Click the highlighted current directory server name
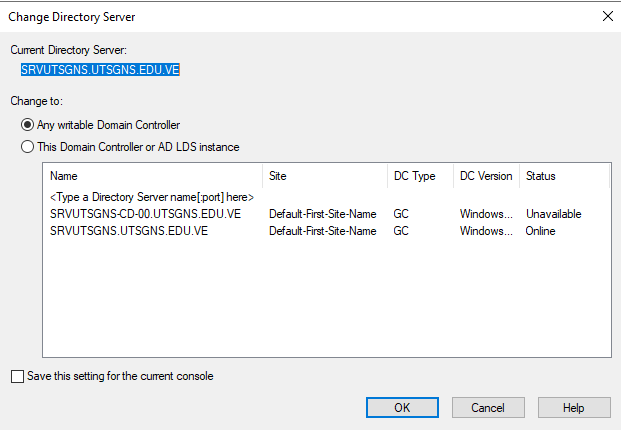621x430 pixels. tap(100, 70)
